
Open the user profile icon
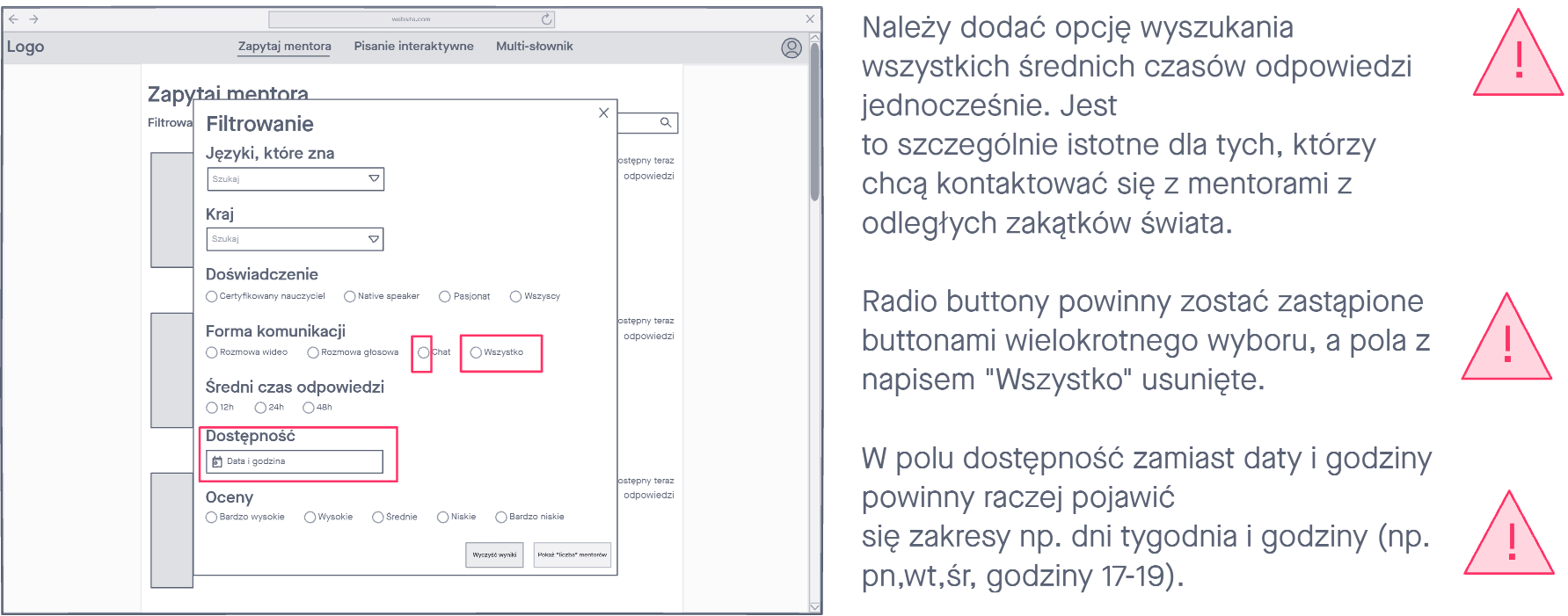tap(791, 47)
